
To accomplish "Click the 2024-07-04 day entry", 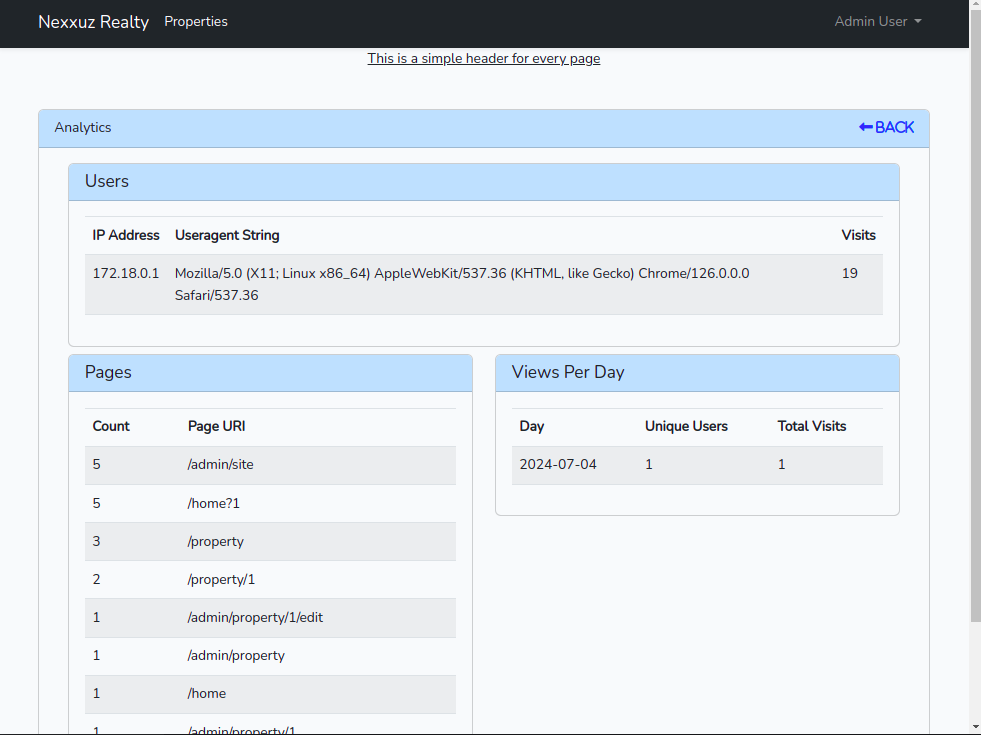I will pyautogui.click(x=558, y=464).
